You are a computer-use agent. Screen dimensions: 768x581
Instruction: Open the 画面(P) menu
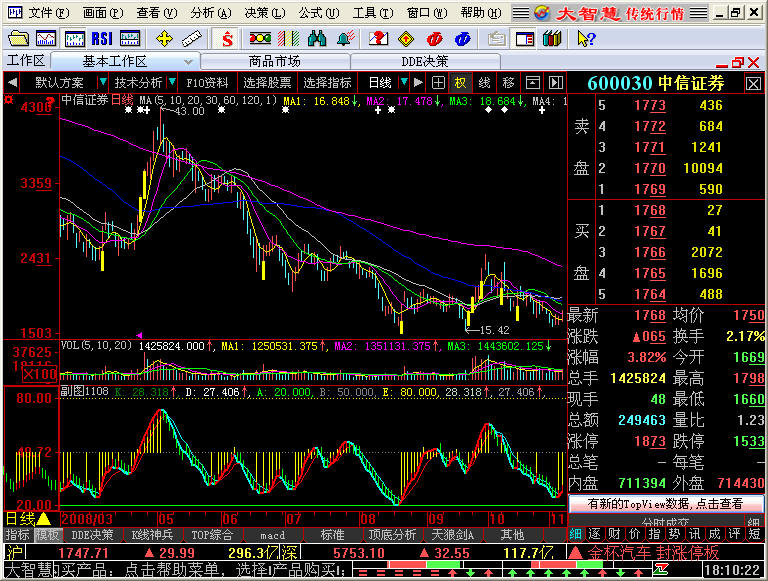tap(102, 13)
